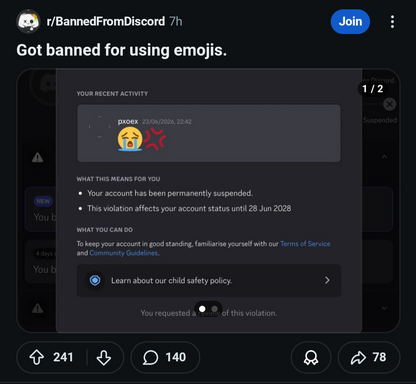Share the post with 78 shares
The height and width of the screenshot is (384, 416).
(369, 357)
